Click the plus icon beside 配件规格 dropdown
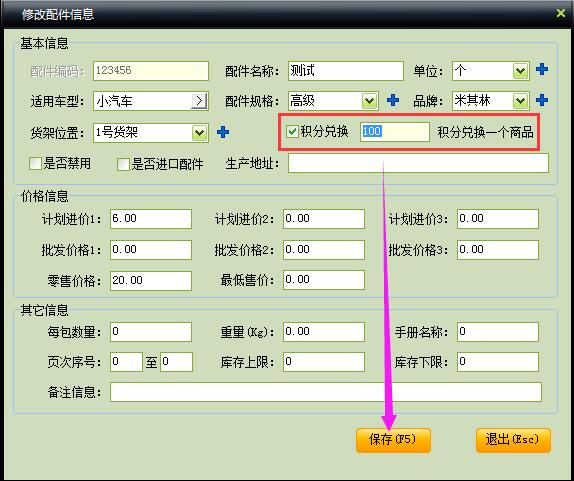The height and width of the screenshot is (481, 574). [393, 100]
